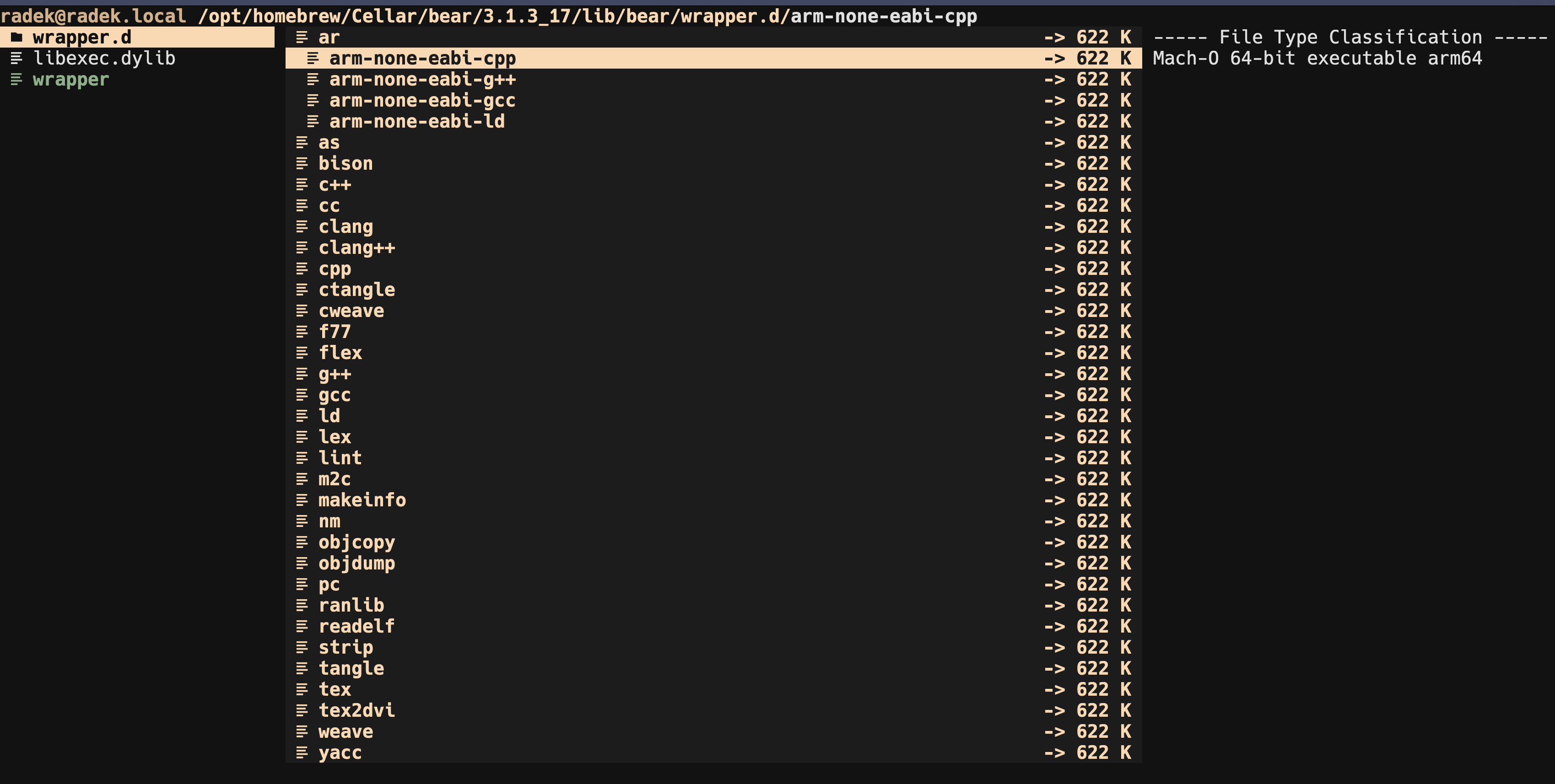Screen dimensions: 1555x784
Task: Click the file icon next to ctangle
Action: pyautogui.click(x=302, y=290)
